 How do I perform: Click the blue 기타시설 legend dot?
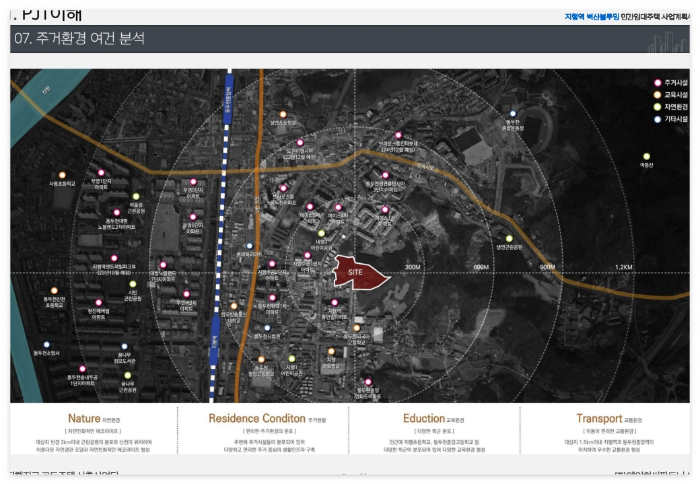coord(657,119)
